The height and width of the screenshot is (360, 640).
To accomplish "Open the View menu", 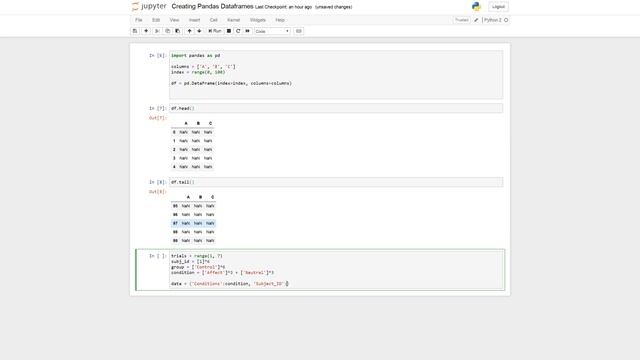I will point(174,20).
